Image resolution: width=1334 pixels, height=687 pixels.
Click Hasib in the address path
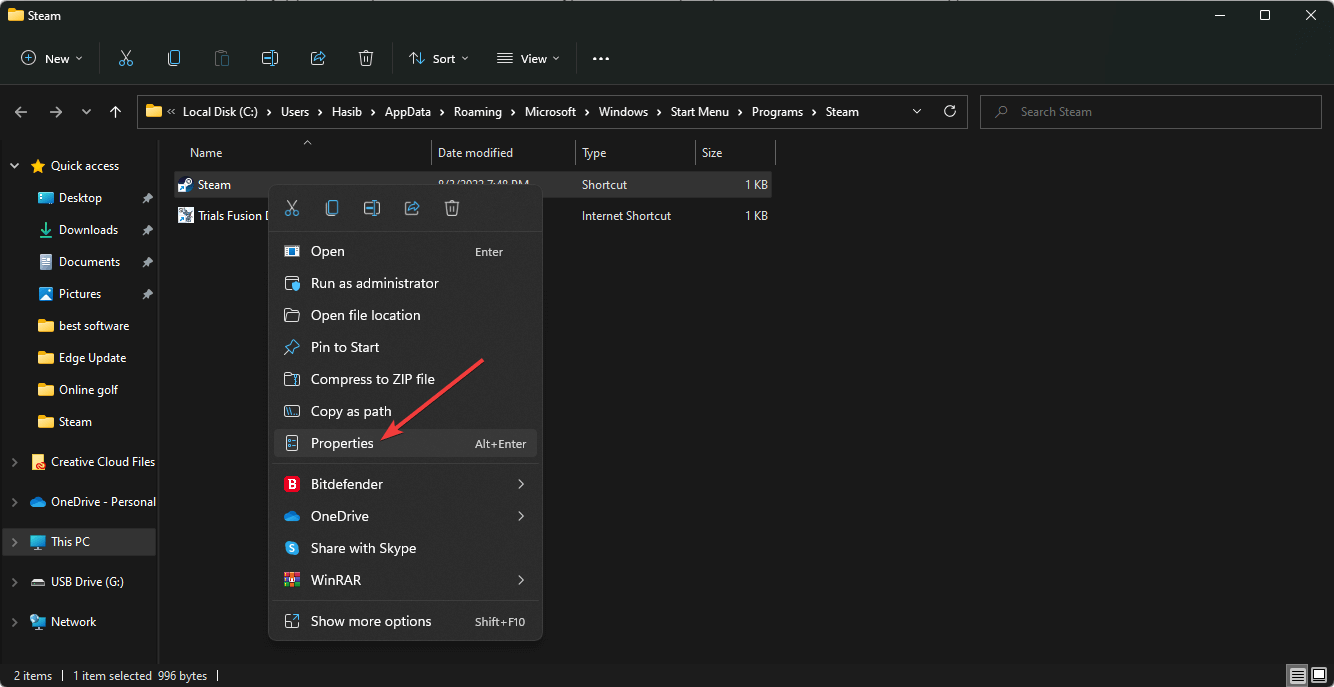347,112
